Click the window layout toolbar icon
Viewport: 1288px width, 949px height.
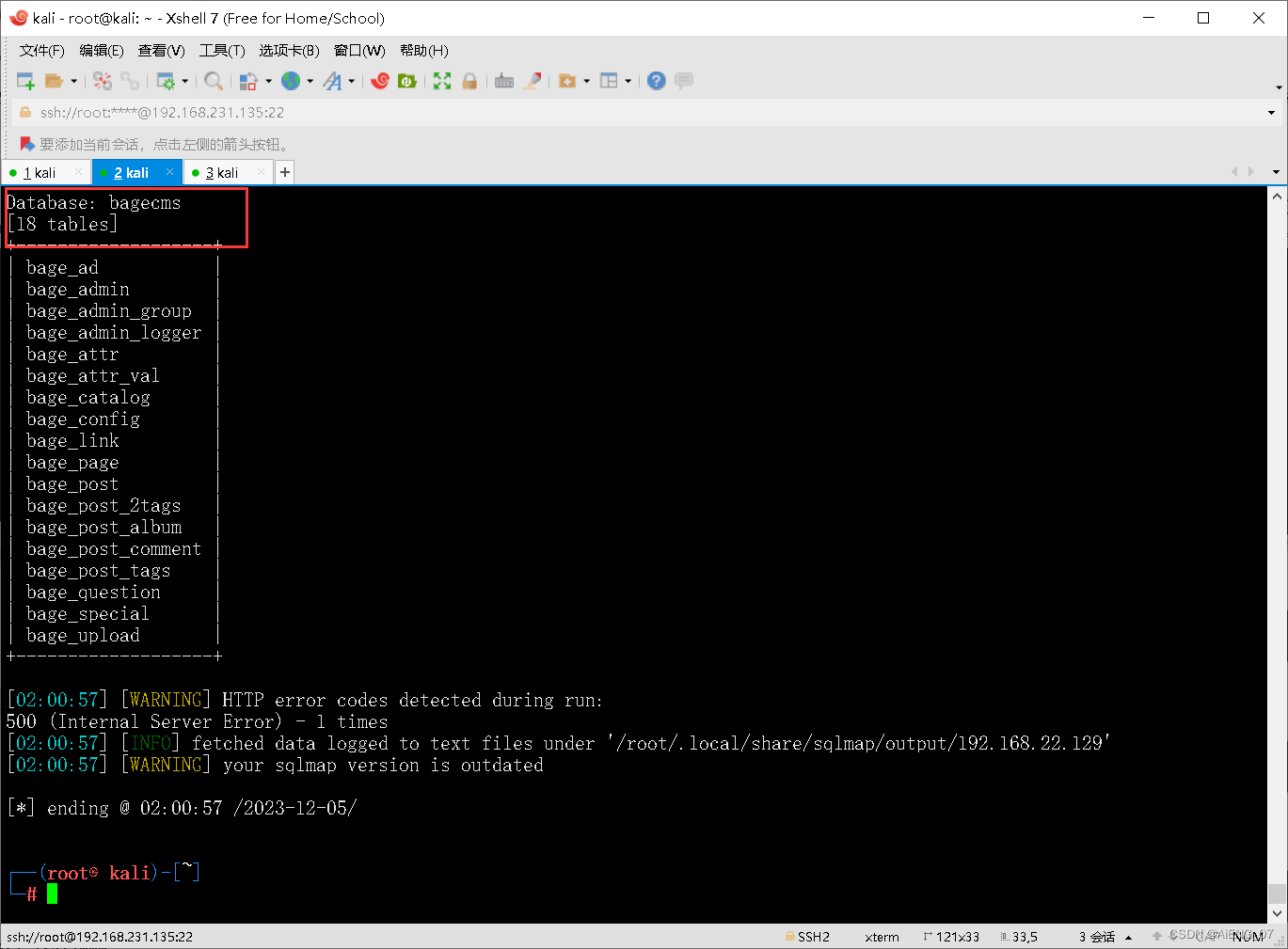tap(609, 81)
